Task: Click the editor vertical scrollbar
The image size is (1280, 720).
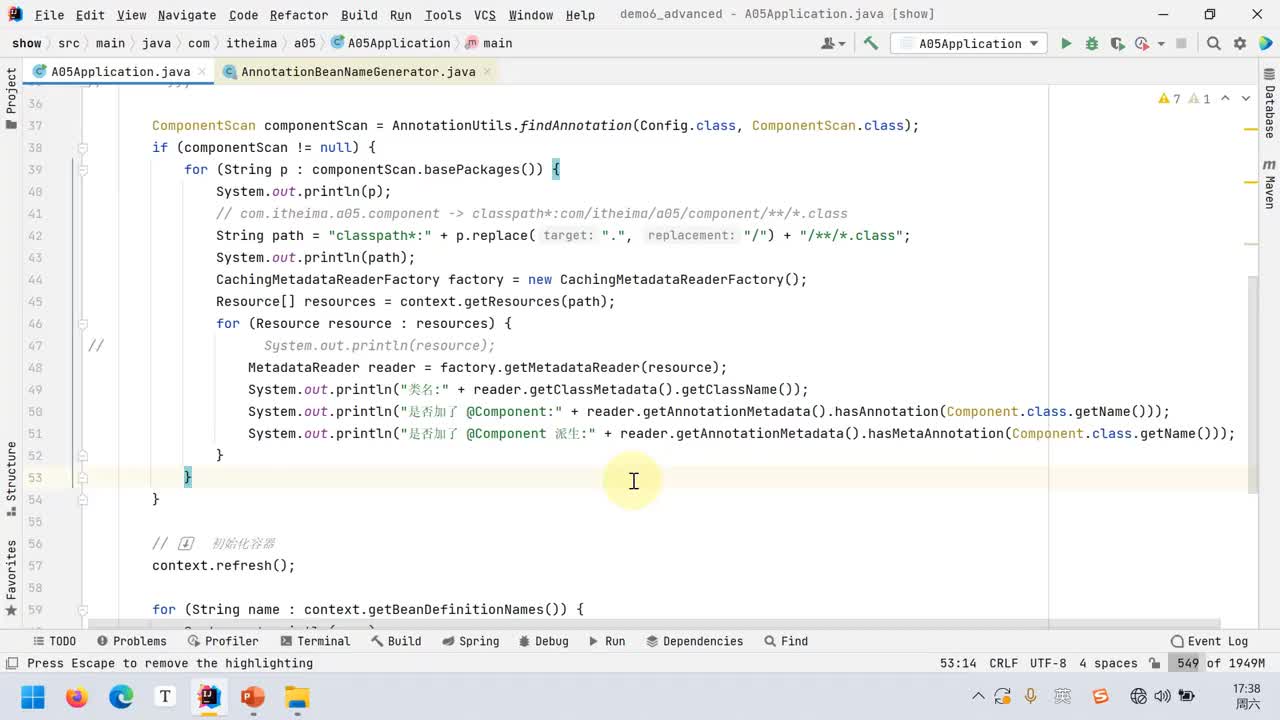Action: point(1253,384)
